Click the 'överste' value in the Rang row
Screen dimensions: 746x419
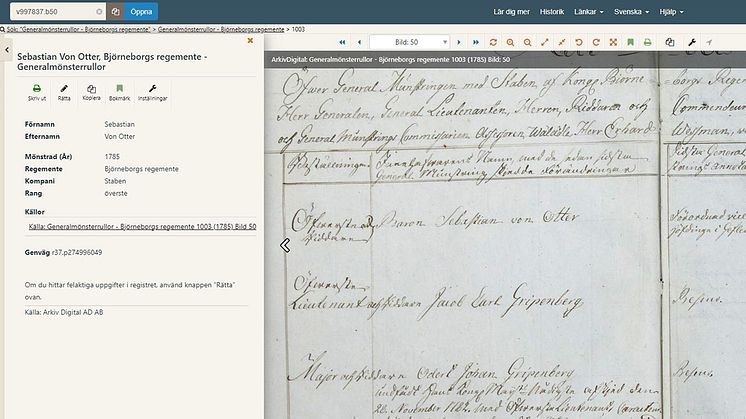tap(116, 194)
